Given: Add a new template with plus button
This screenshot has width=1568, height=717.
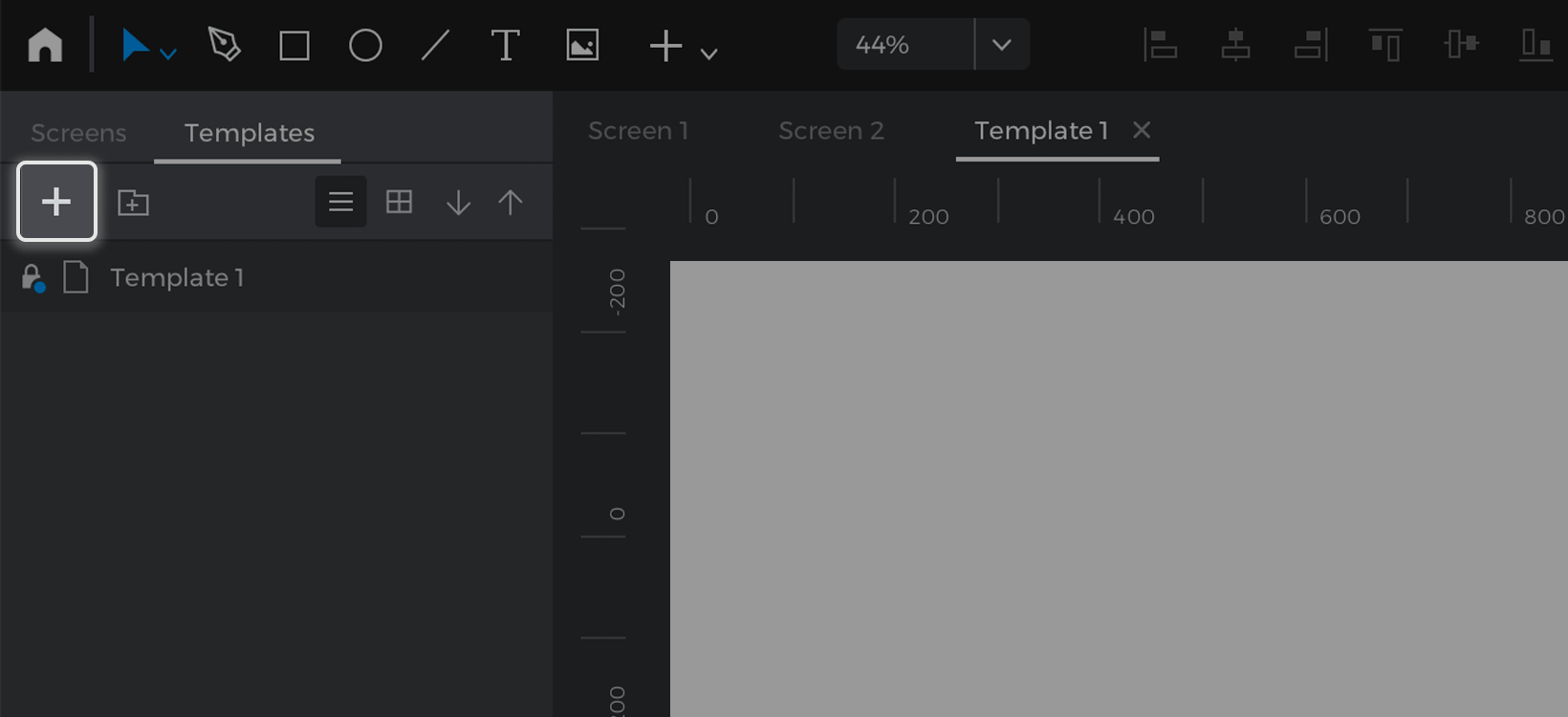Looking at the screenshot, I should pyautogui.click(x=56, y=201).
